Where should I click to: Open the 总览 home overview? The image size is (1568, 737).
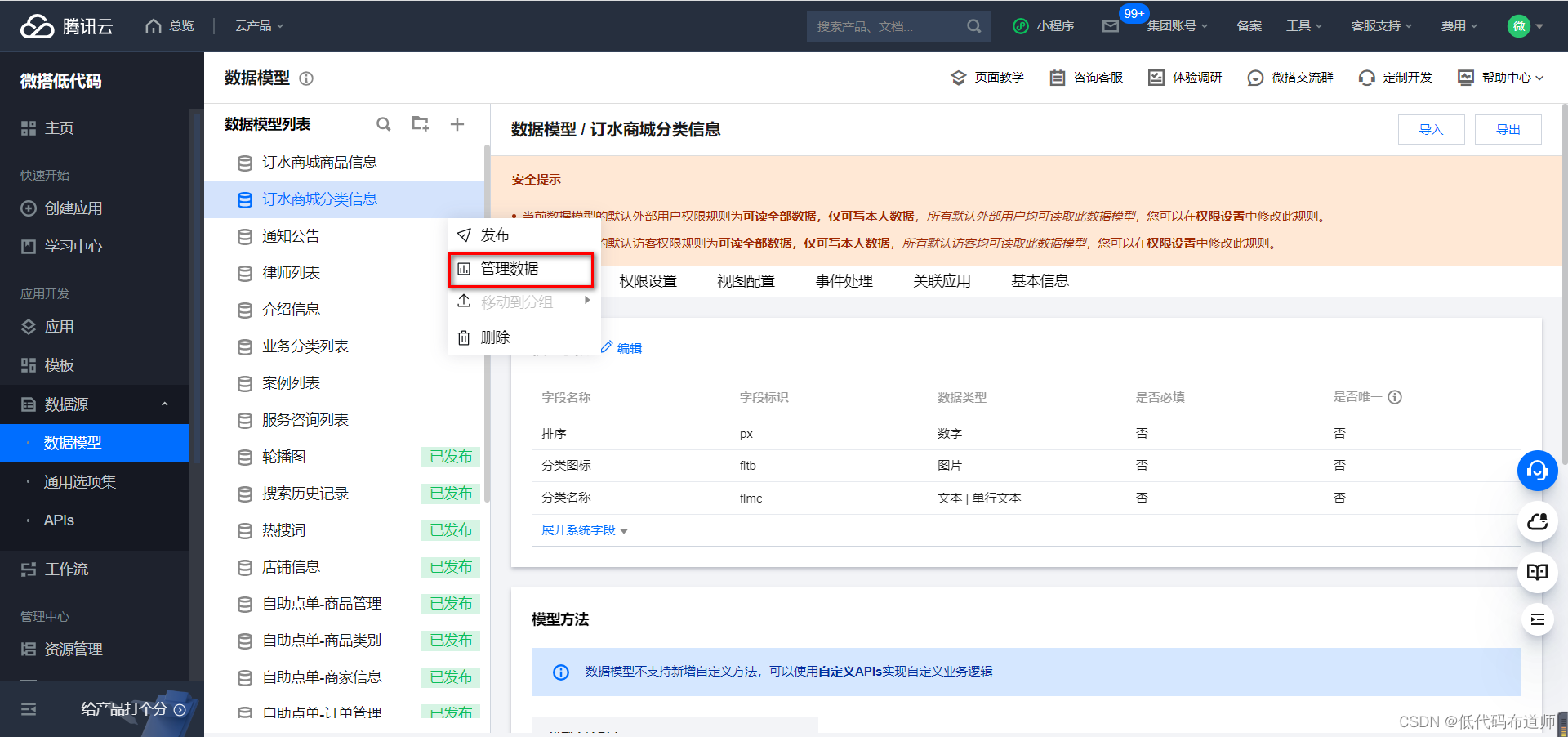click(170, 26)
